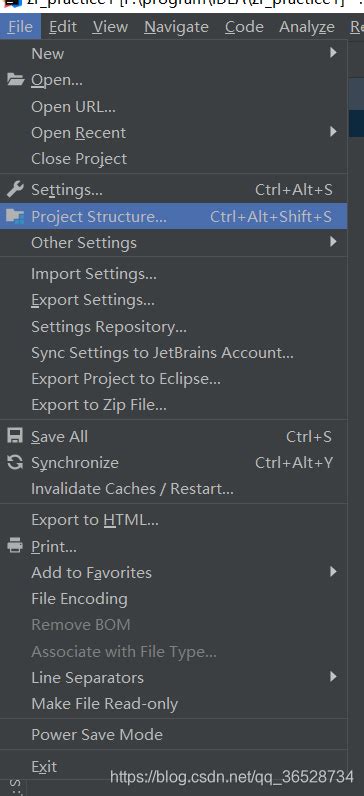364x796 pixels.
Task: Click the Synchronize refresh arrows icon
Action: pyautogui.click(x=15, y=462)
